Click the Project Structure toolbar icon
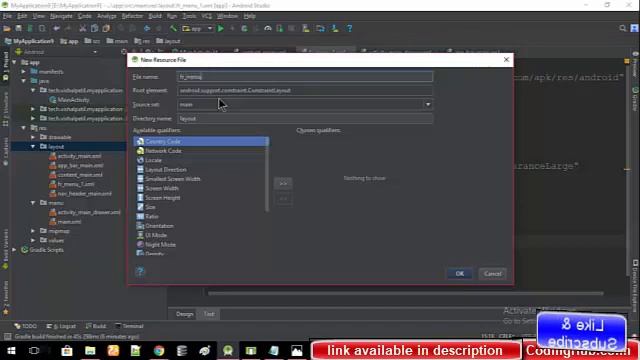 pyautogui.click(x=320, y=29)
